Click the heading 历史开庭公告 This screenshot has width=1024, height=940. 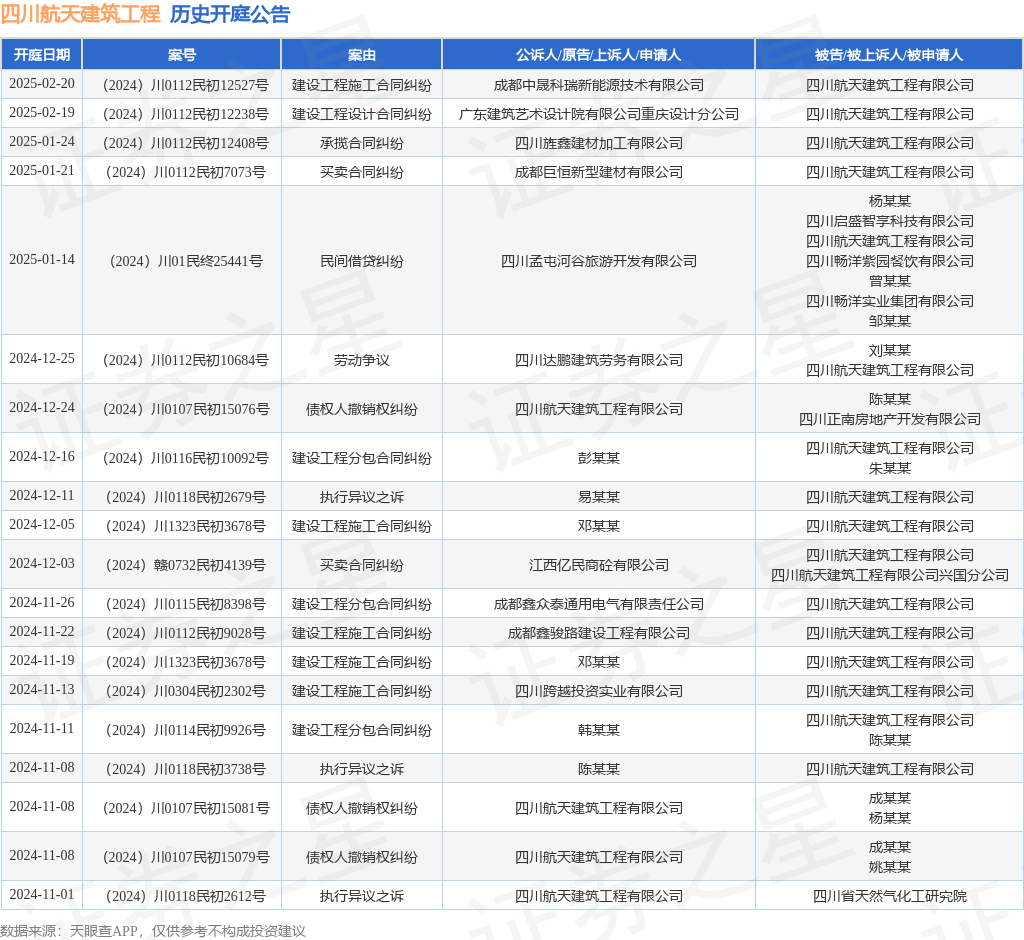pyautogui.click(x=230, y=14)
